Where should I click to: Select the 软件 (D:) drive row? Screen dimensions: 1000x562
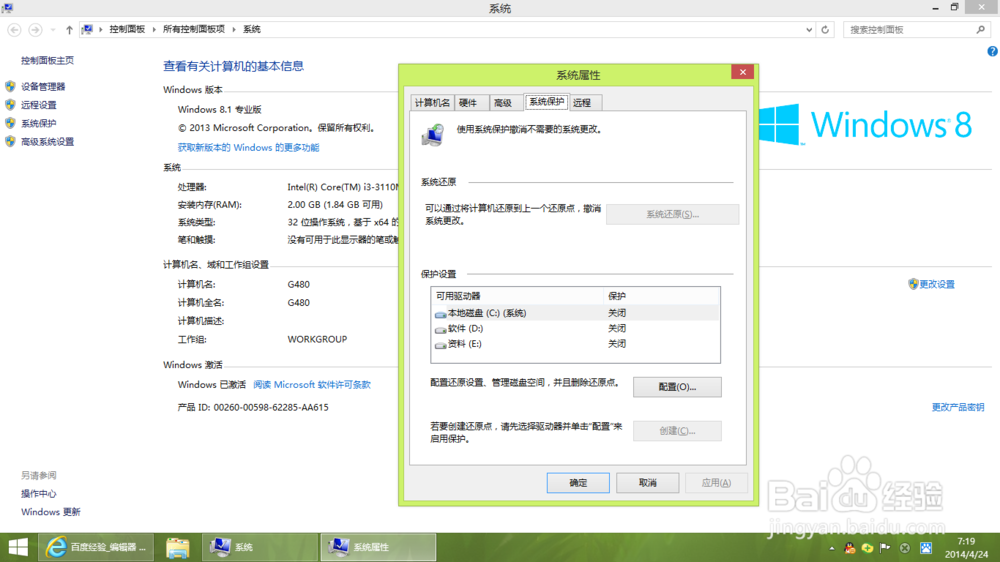[575, 329]
